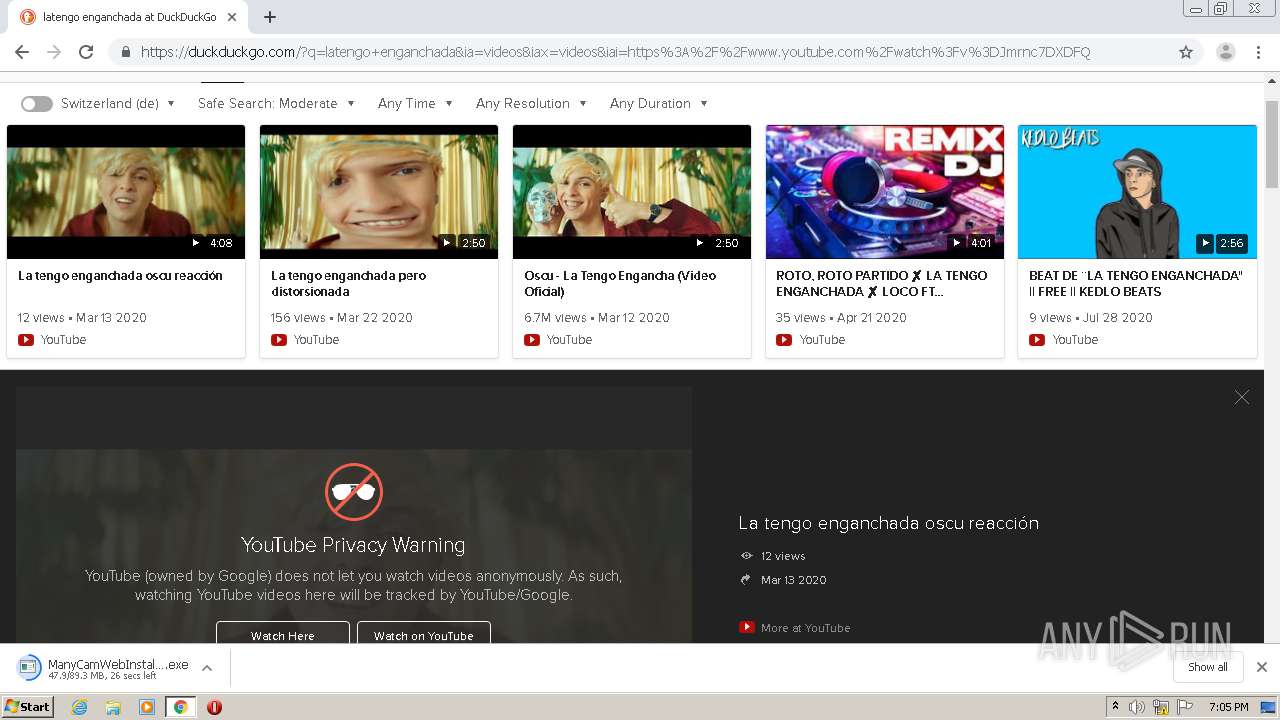Viewport: 1280px width, 720px height.
Task: Click the volume speaker tray icon
Action: (x=1137, y=707)
